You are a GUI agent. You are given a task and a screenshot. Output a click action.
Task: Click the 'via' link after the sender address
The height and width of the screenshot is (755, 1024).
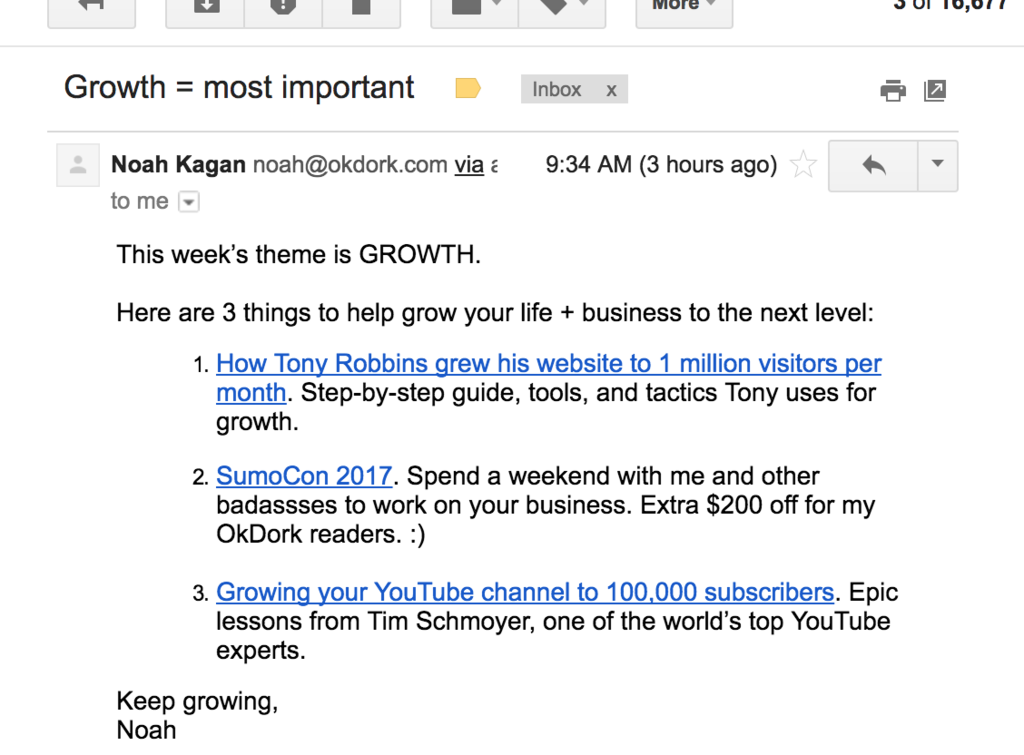point(469,165)
